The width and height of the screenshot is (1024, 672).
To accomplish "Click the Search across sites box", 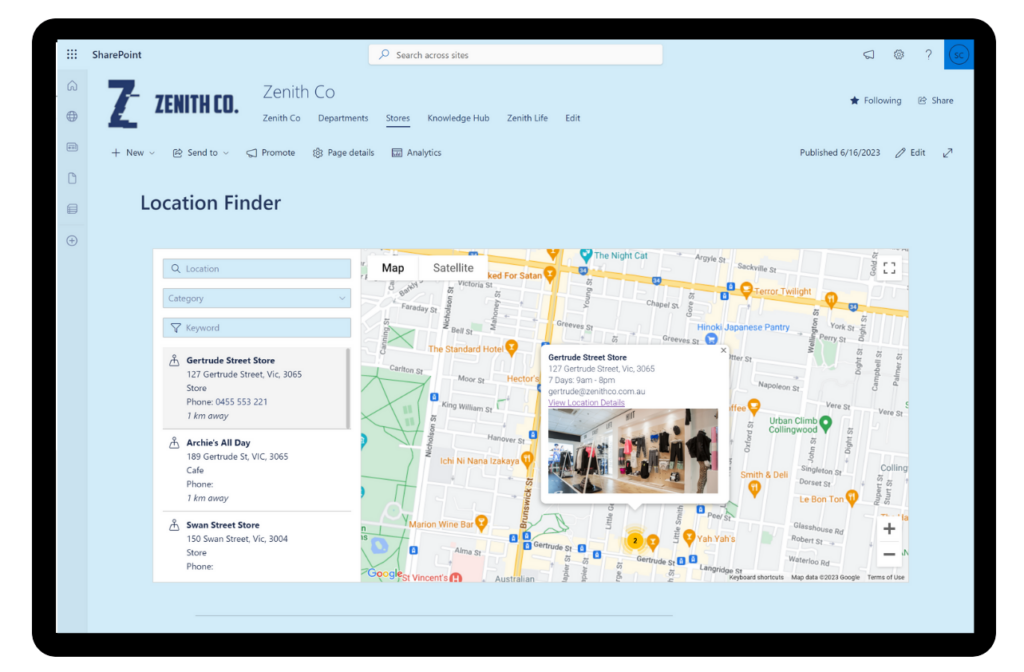I will (515, 55).
